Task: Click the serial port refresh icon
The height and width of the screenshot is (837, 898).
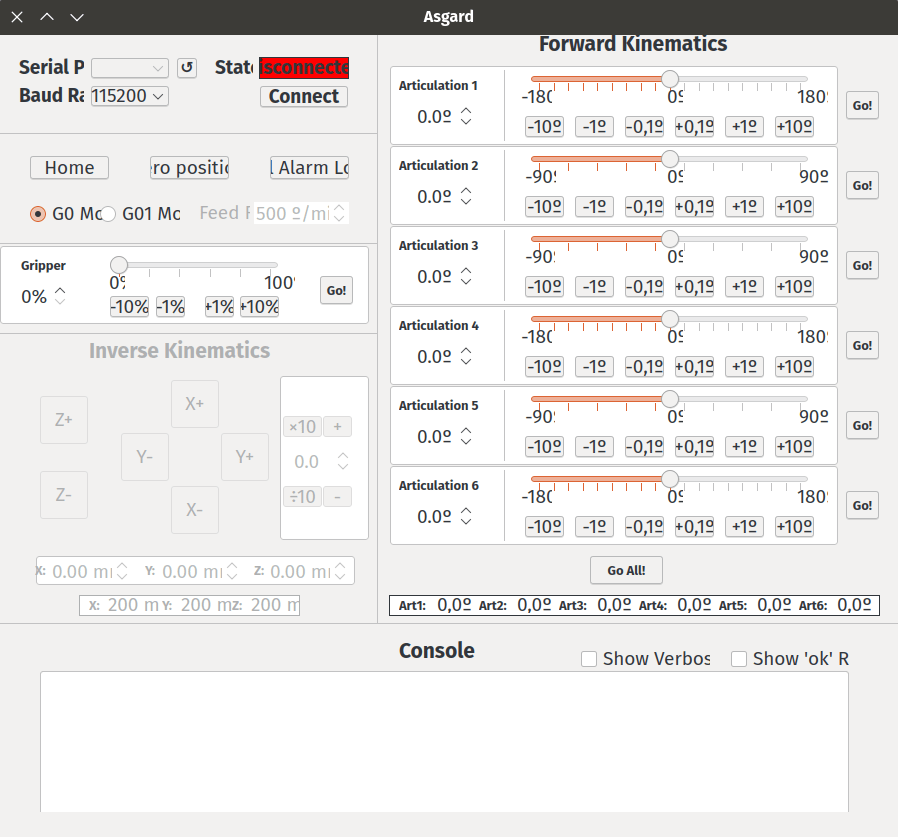Action: [x=187, y=68]
